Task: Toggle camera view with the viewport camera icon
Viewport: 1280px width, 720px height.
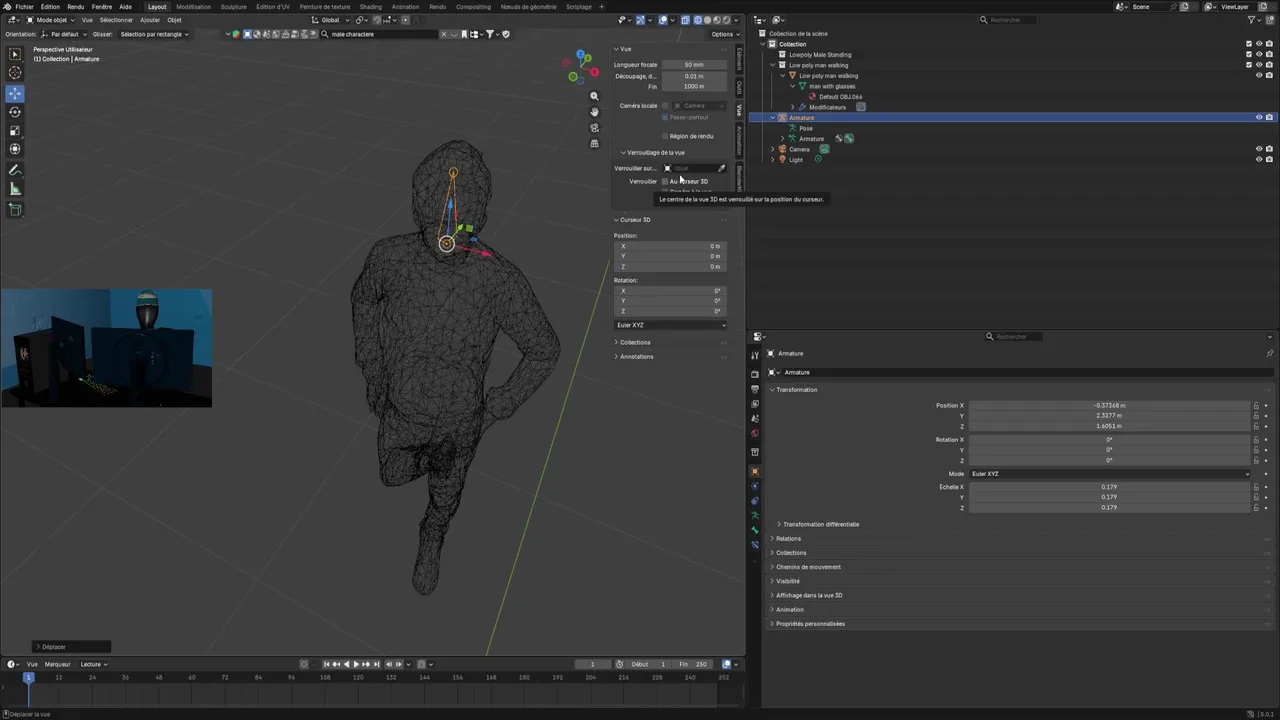Action: click(594, 128)
